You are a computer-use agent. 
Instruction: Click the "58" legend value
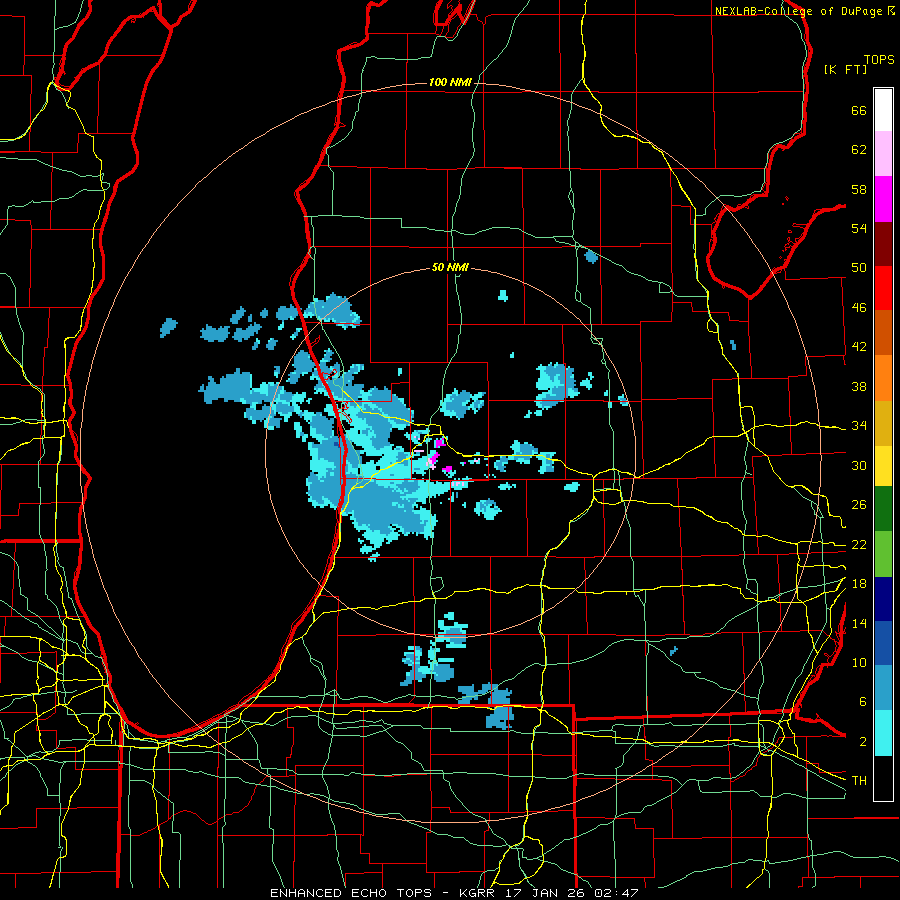point(859,189)
